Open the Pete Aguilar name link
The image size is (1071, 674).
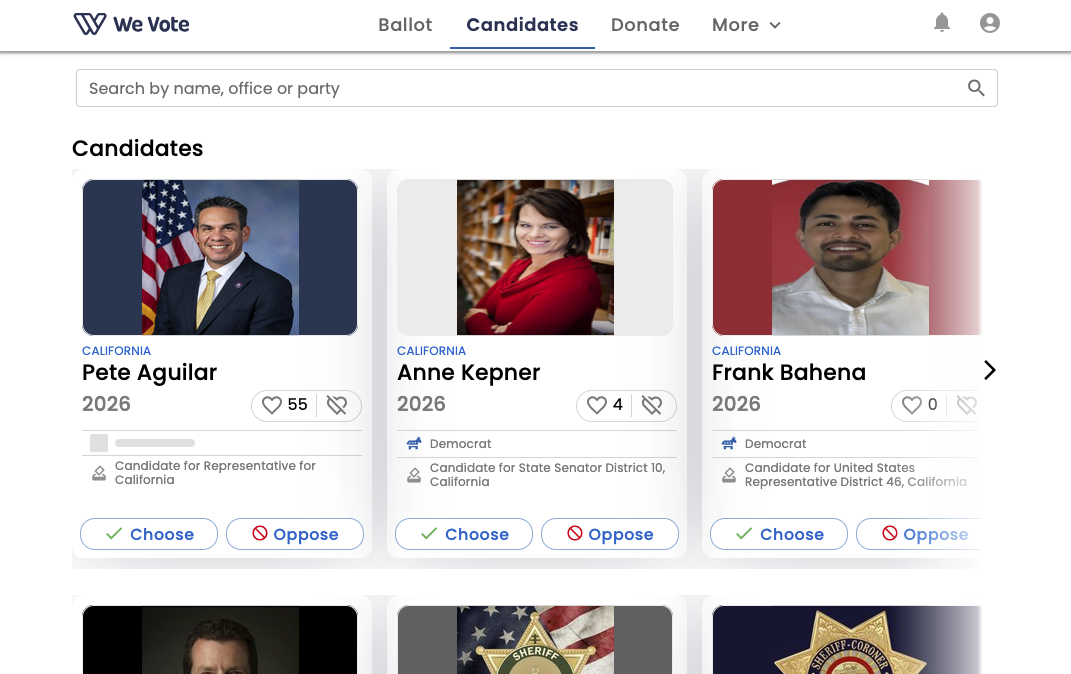[150, 373]
